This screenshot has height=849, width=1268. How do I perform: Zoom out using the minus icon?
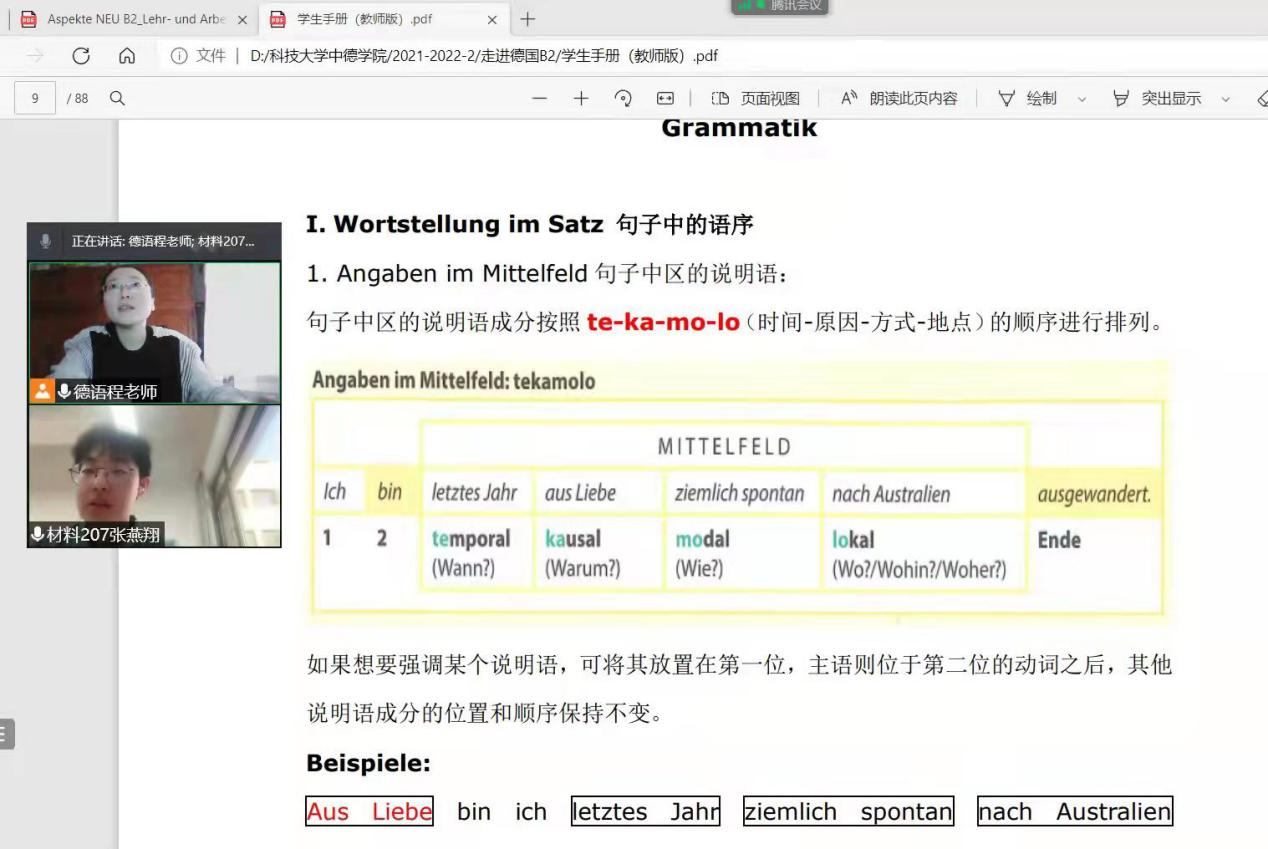[540, 98]
